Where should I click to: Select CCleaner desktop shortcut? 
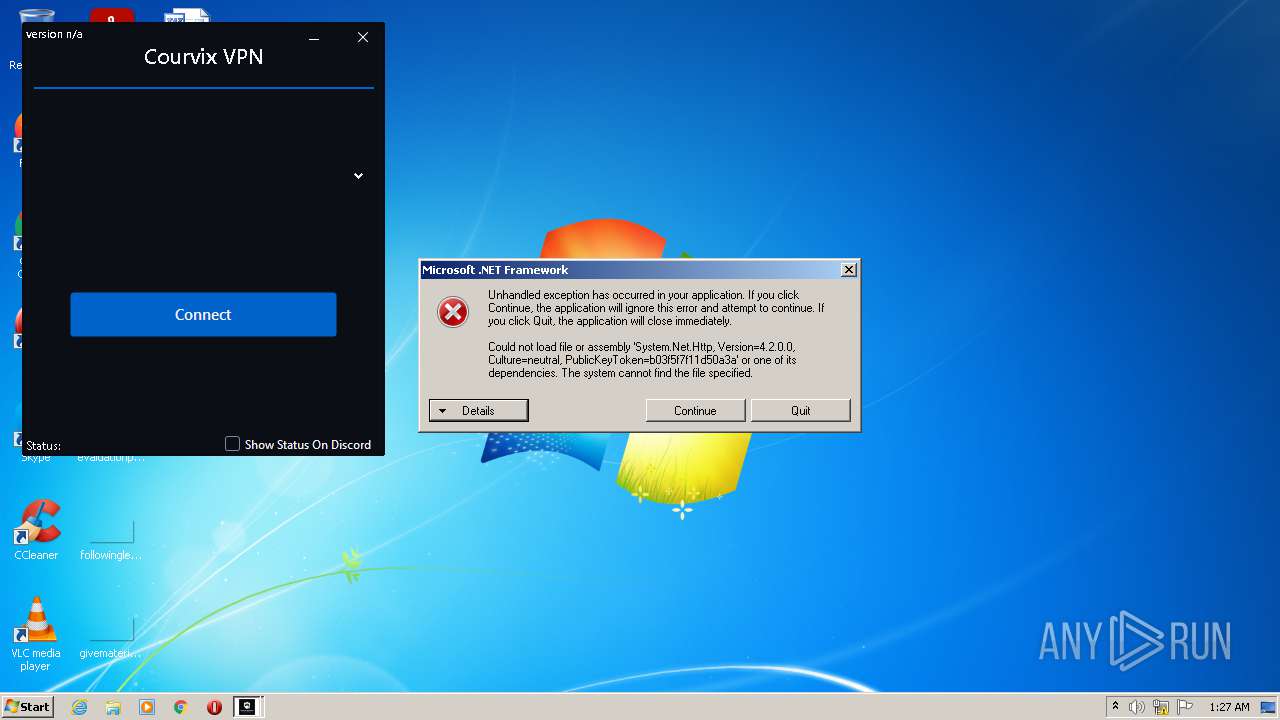tap(36, 531)
